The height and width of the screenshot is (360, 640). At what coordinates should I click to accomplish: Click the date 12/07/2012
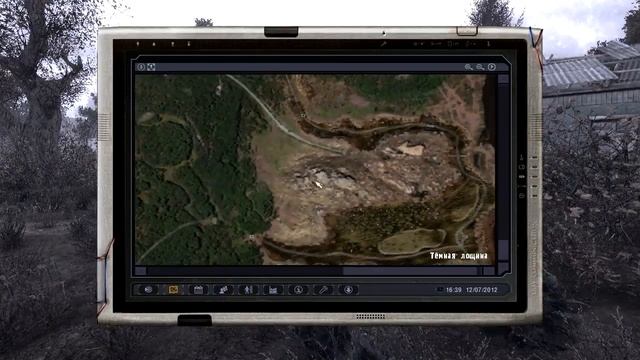(x=482, y=290)
